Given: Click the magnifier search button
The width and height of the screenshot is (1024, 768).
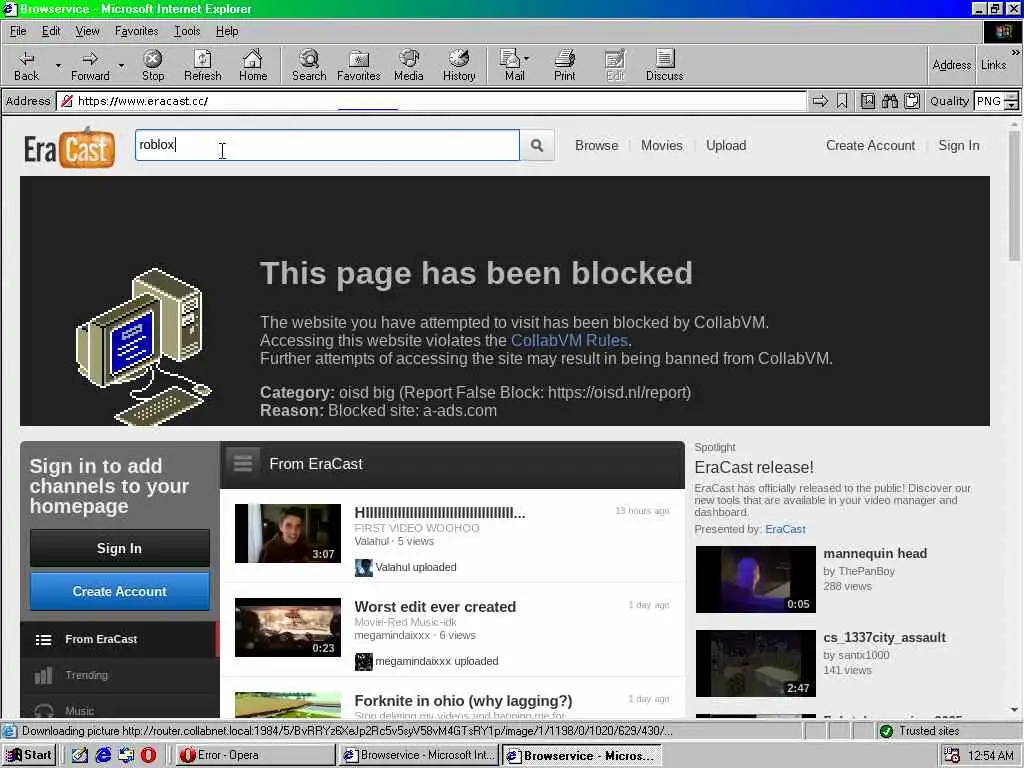Looking at the screenshot, I should pyautogui.click(x=537, y=145).
